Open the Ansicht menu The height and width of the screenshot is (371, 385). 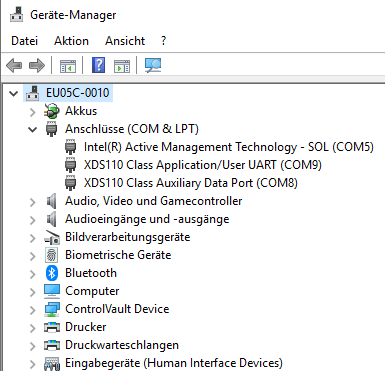coord(125,41)
